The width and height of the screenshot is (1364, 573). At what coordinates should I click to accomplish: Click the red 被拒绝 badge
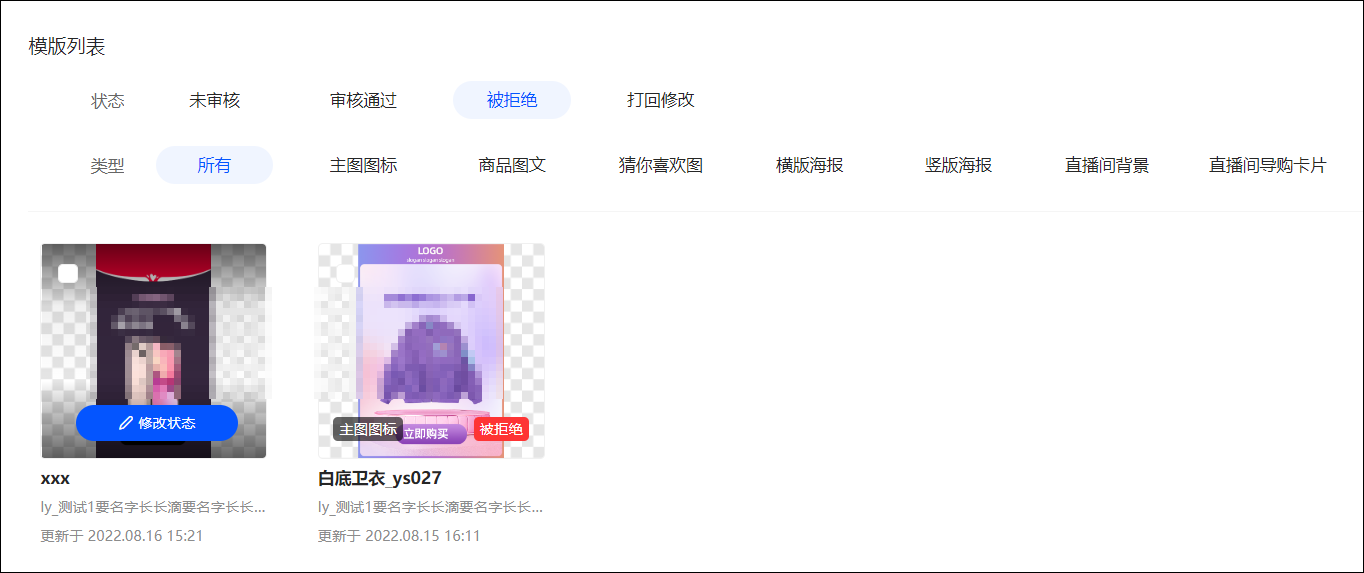[x=501, y=429]
